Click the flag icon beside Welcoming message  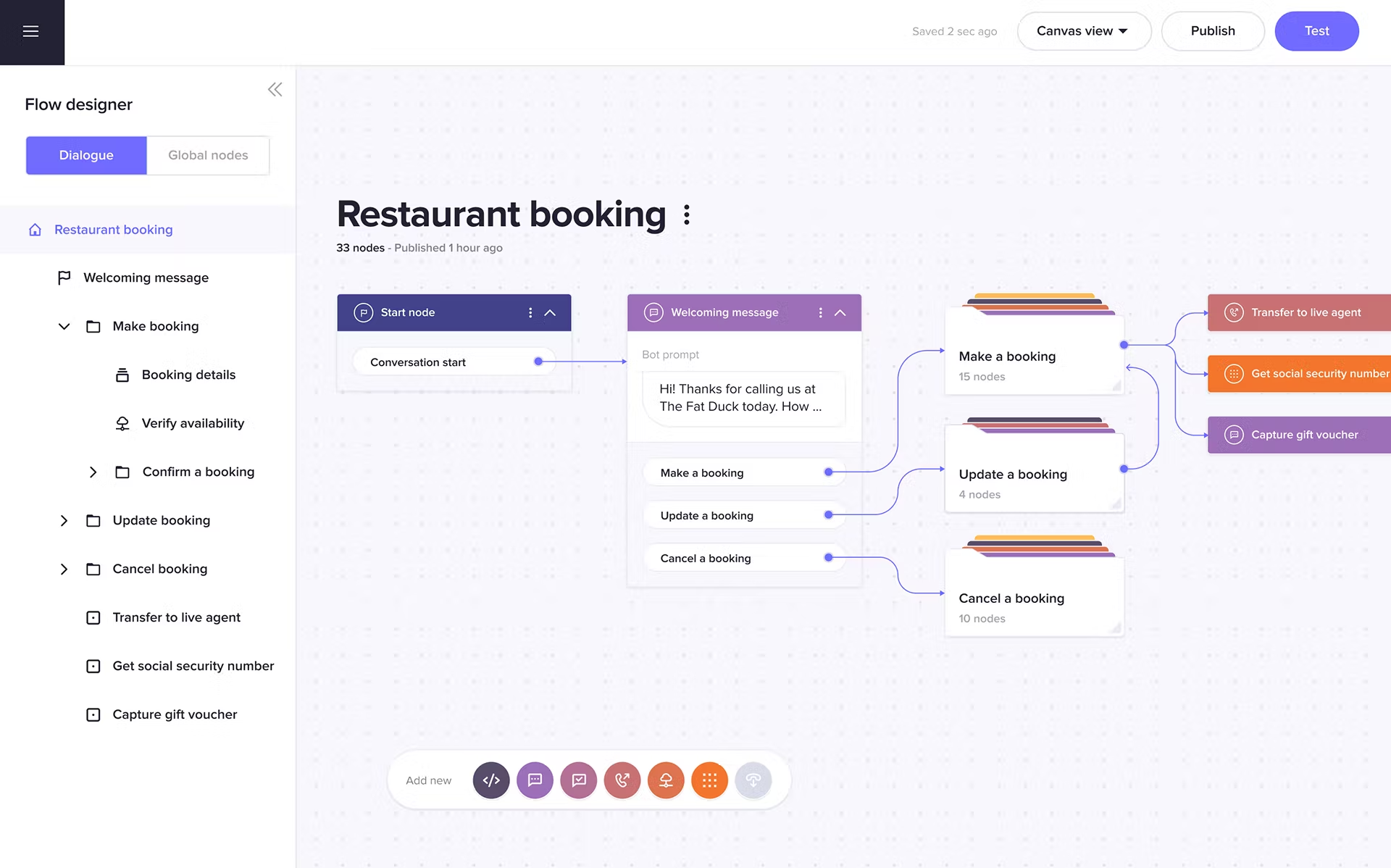[64, 277]
